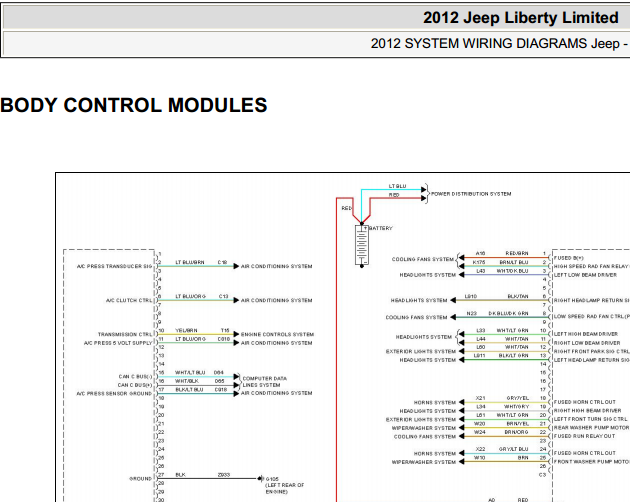Image resolution: width=630 pixels, height=502 pixels.
Task: Click 'LT BLU' wire label above battery
Action: click(x=397, y=186)
